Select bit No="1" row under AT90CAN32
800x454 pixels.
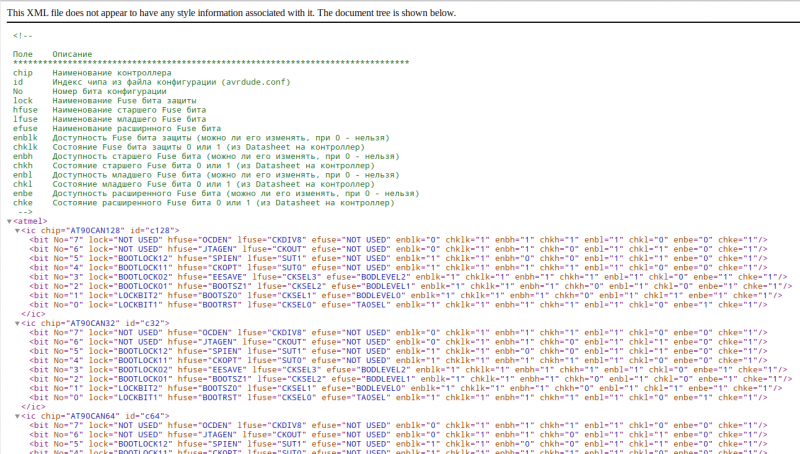(406, 388)
